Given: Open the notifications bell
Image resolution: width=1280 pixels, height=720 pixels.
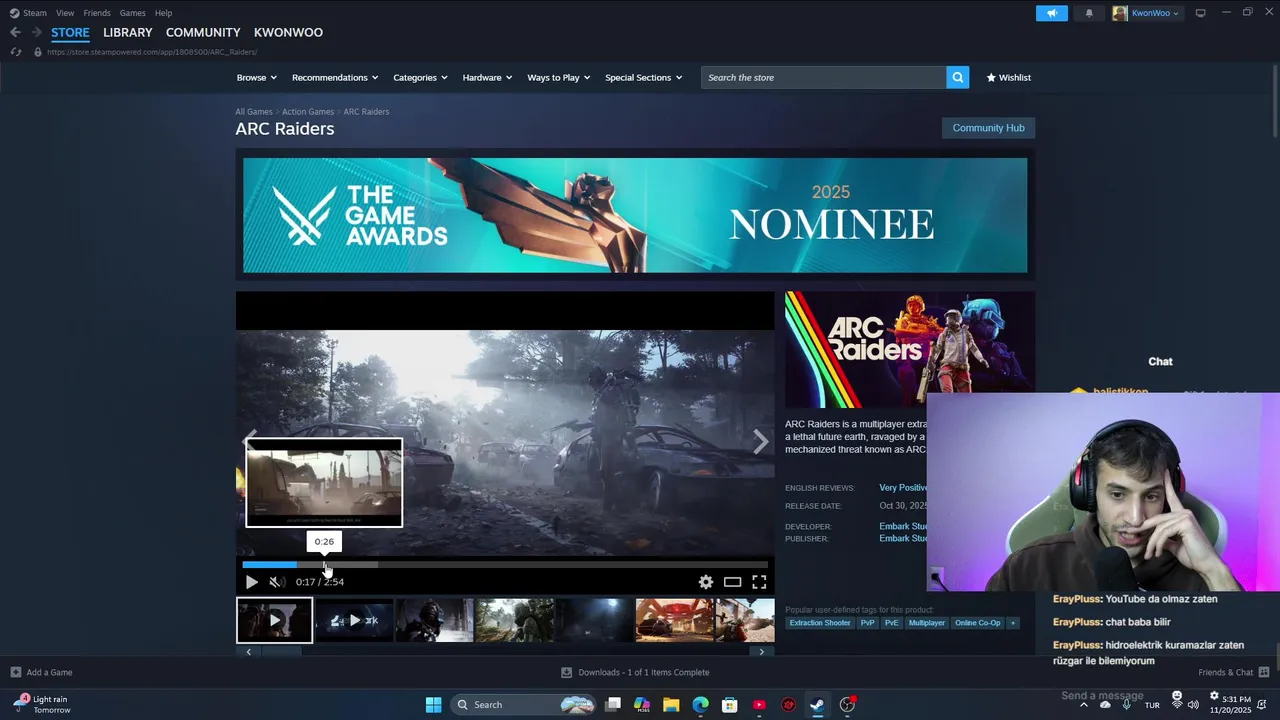Looking at the screenshot, I should tap(1089, 13).
